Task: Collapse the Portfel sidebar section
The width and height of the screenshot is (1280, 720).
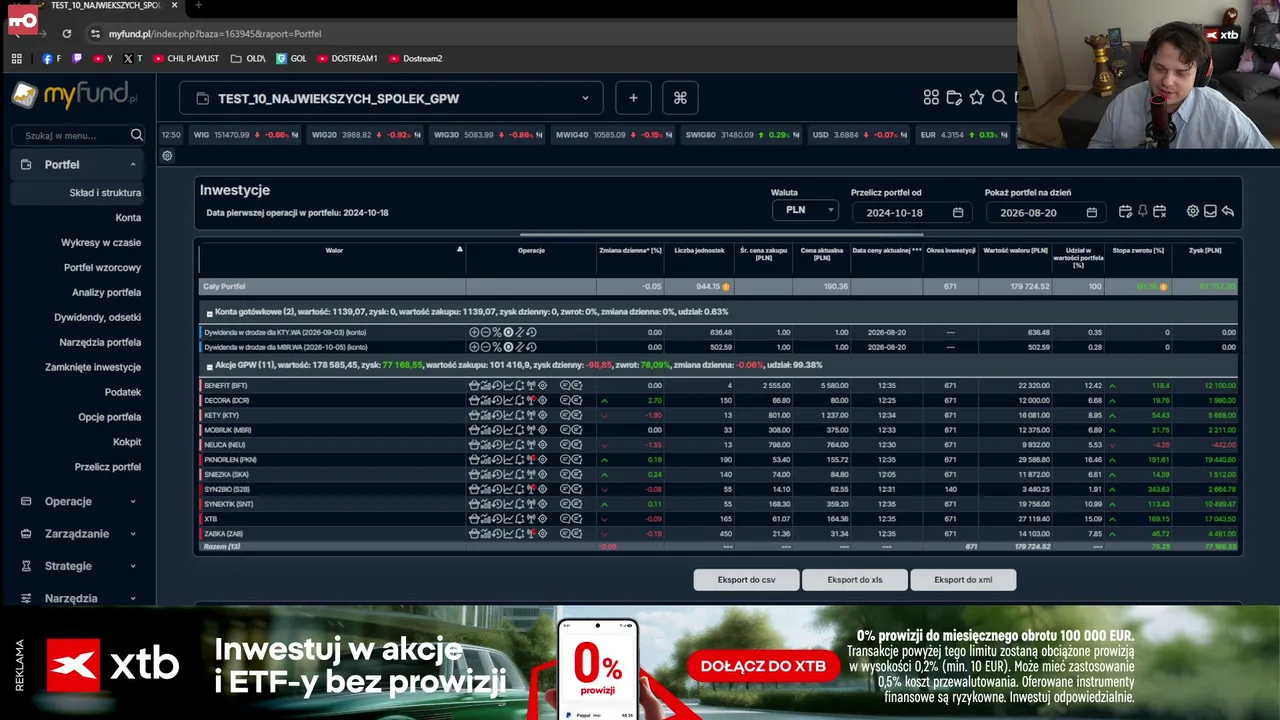Action: [77, 165]
